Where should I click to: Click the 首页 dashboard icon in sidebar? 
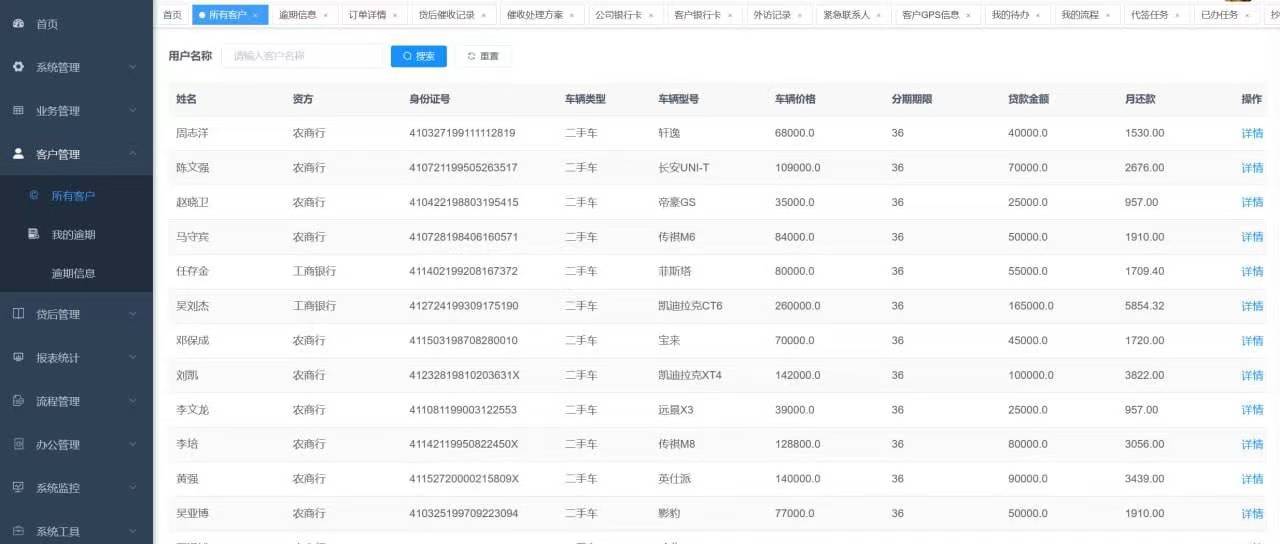coord(18,23)
